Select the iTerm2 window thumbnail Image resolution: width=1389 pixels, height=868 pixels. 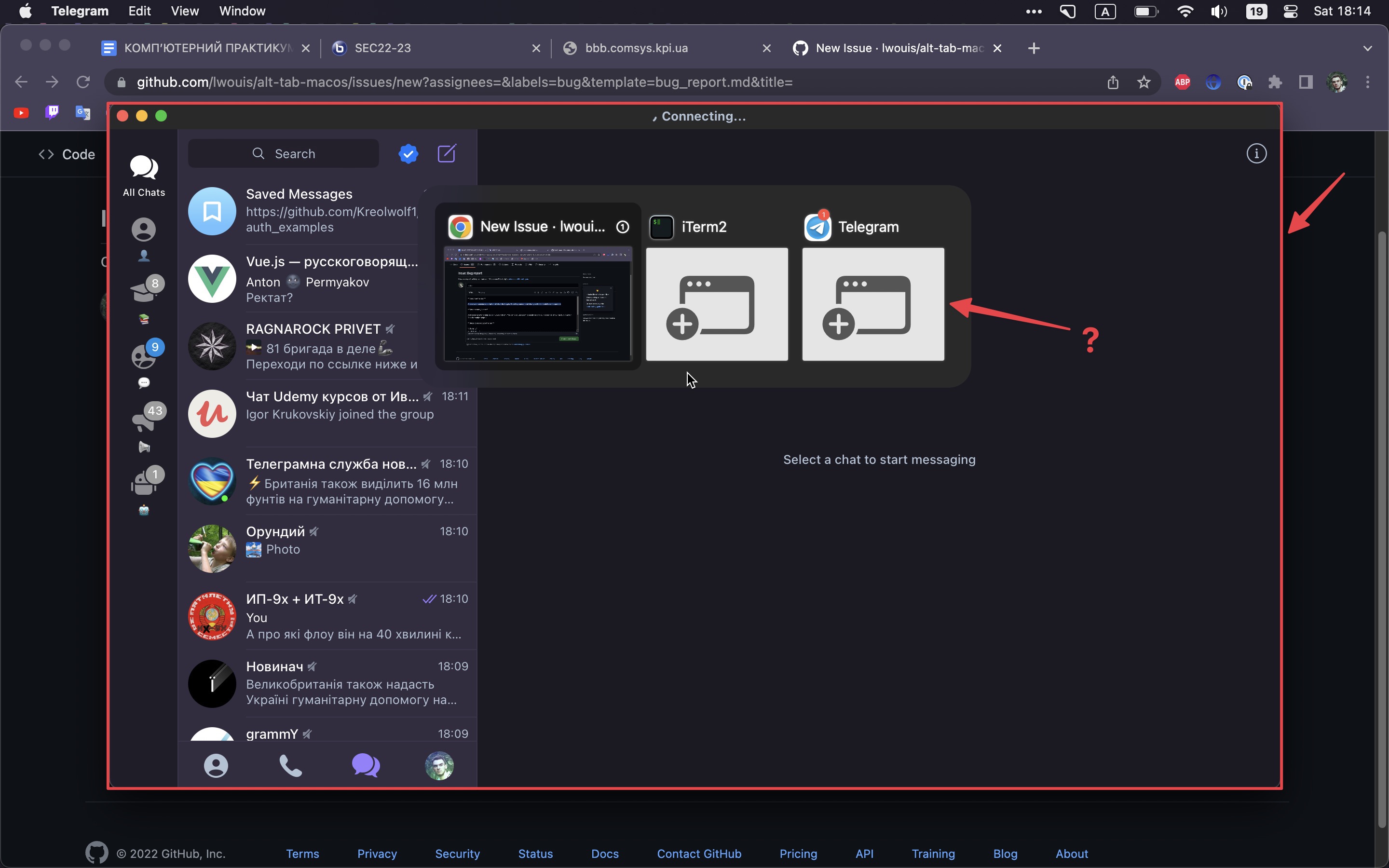click(717, 304)
